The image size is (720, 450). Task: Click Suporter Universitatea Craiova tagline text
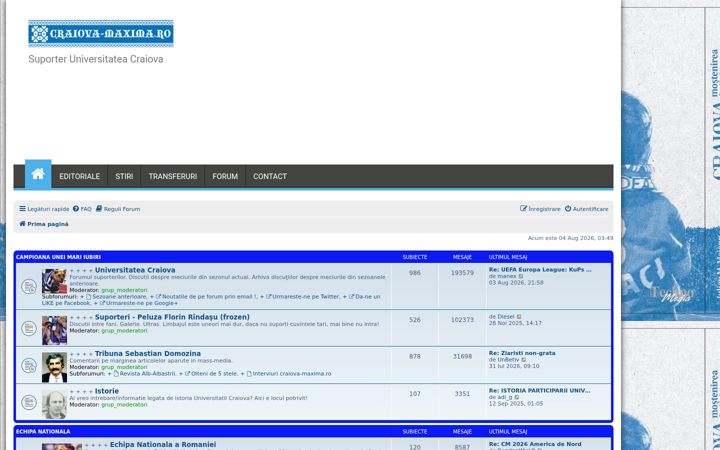[96, 59]
